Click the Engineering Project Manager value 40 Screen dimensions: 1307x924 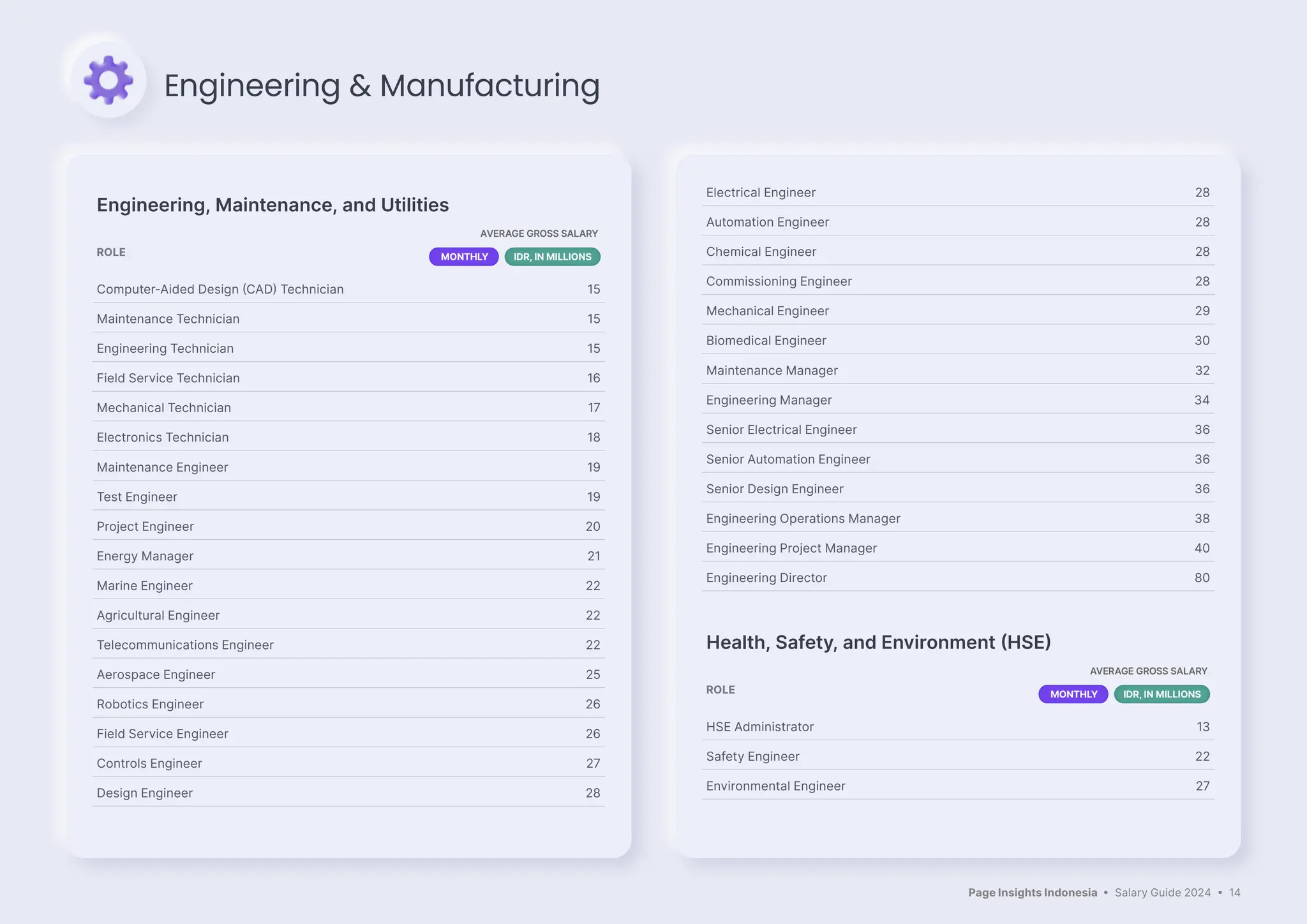pyautogui.click(x=1202, y=548)
